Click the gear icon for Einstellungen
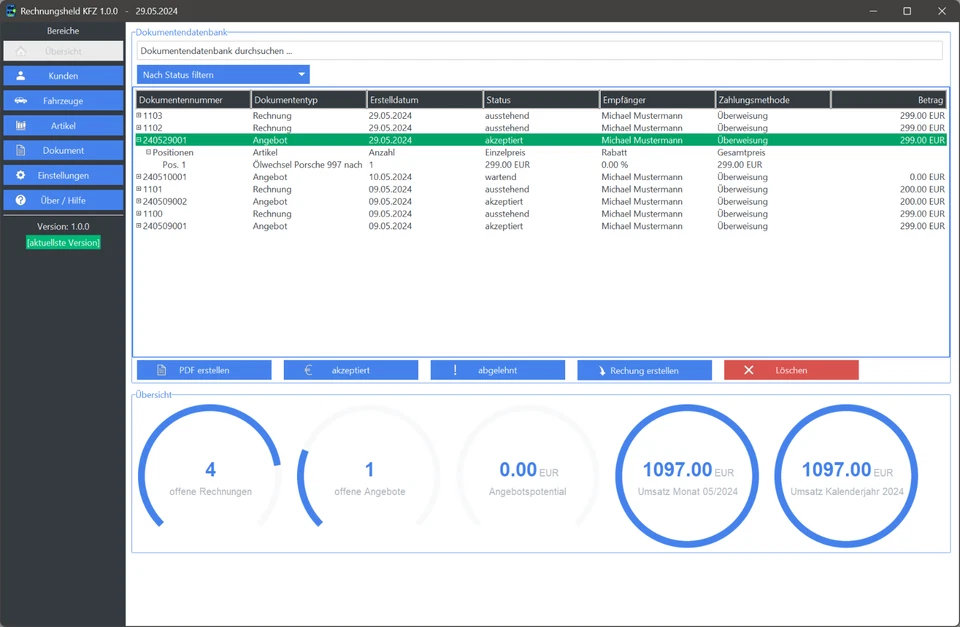Screen dimensions: 960x627 [x=21, y=176]
